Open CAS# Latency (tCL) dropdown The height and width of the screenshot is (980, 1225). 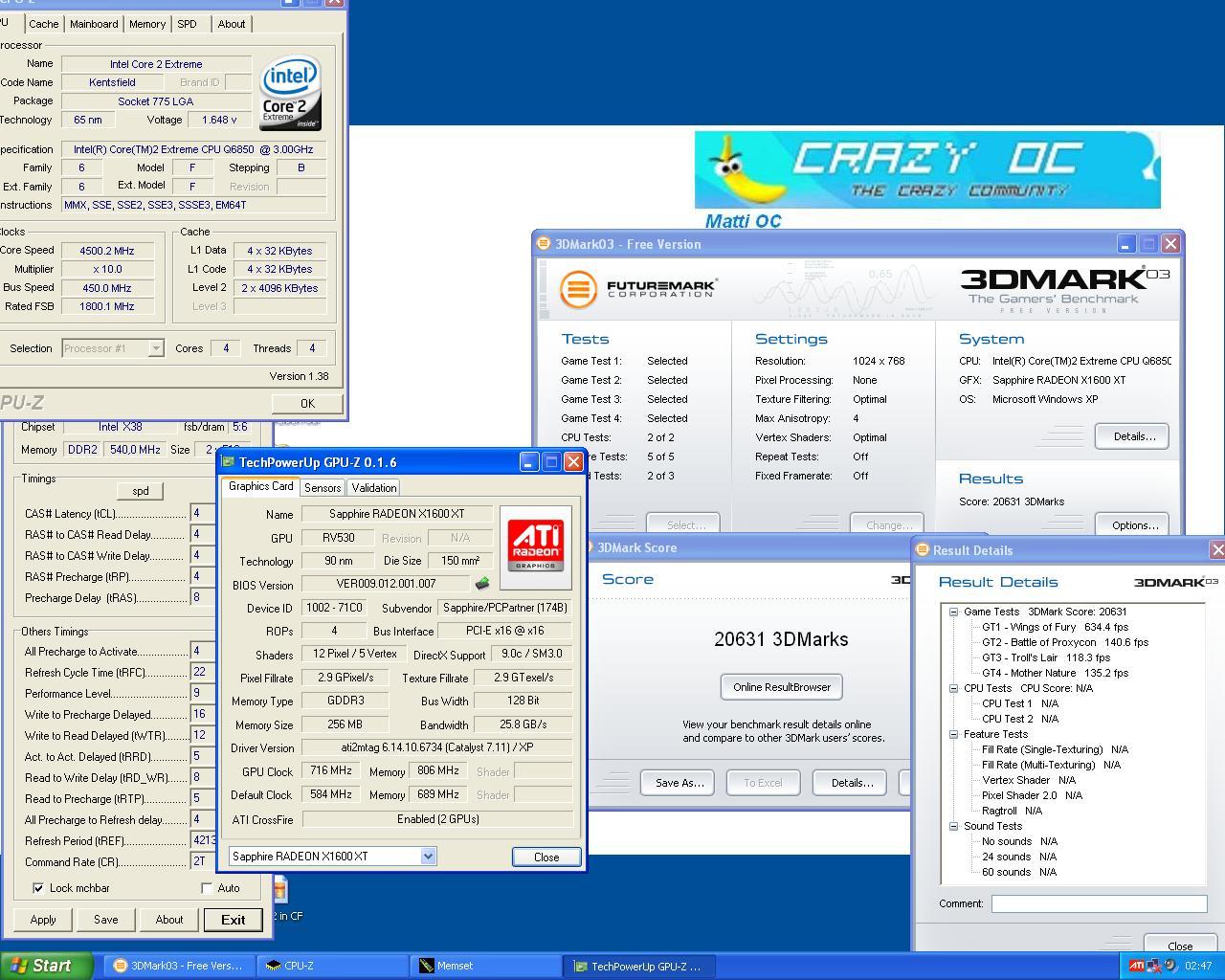202,514
